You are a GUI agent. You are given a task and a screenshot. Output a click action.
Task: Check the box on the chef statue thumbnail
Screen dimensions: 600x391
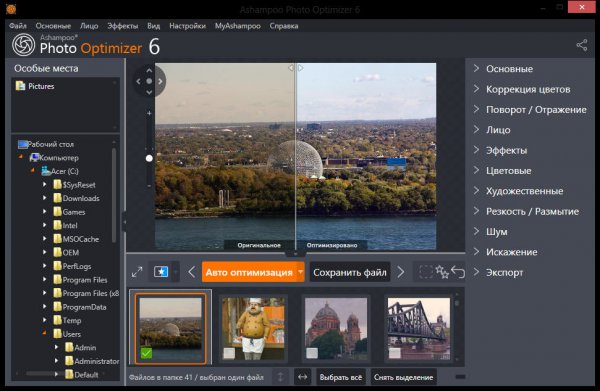point(229,353)
